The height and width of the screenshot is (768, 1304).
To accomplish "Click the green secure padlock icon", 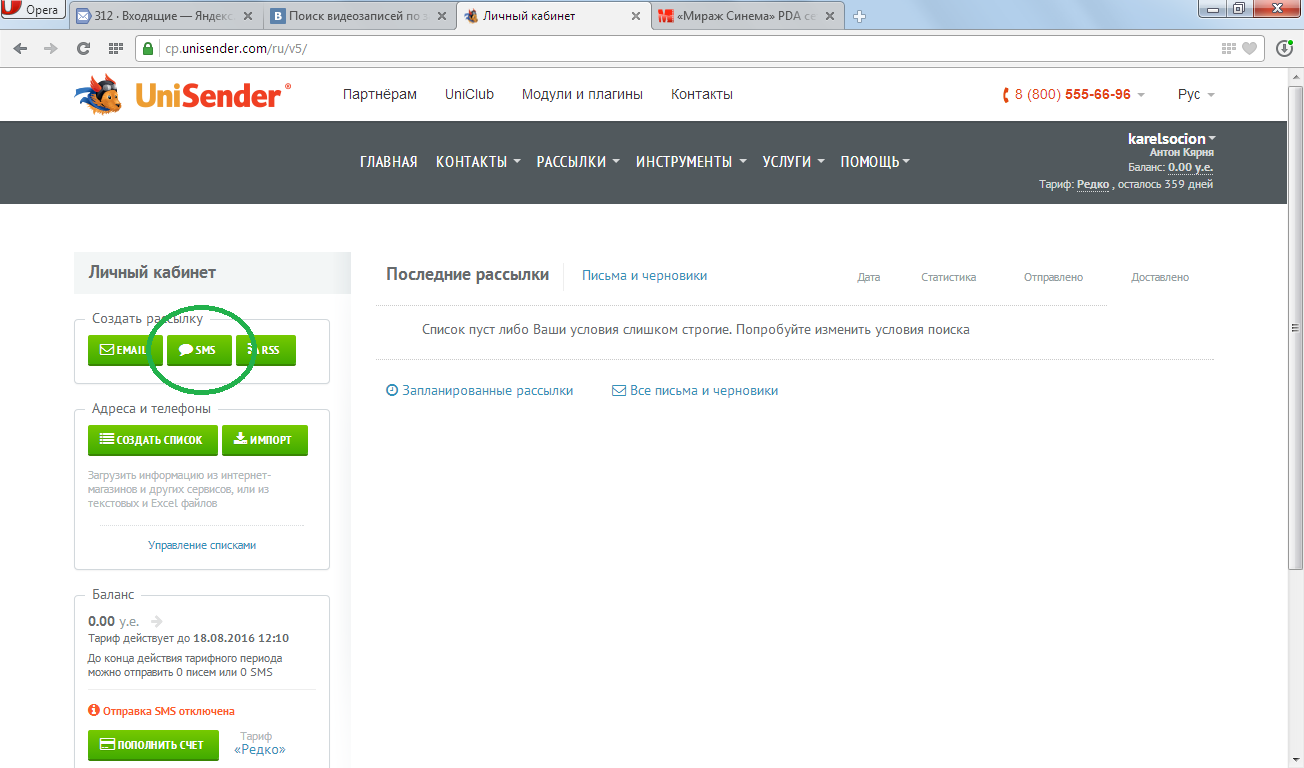I will tap(148, 48).
